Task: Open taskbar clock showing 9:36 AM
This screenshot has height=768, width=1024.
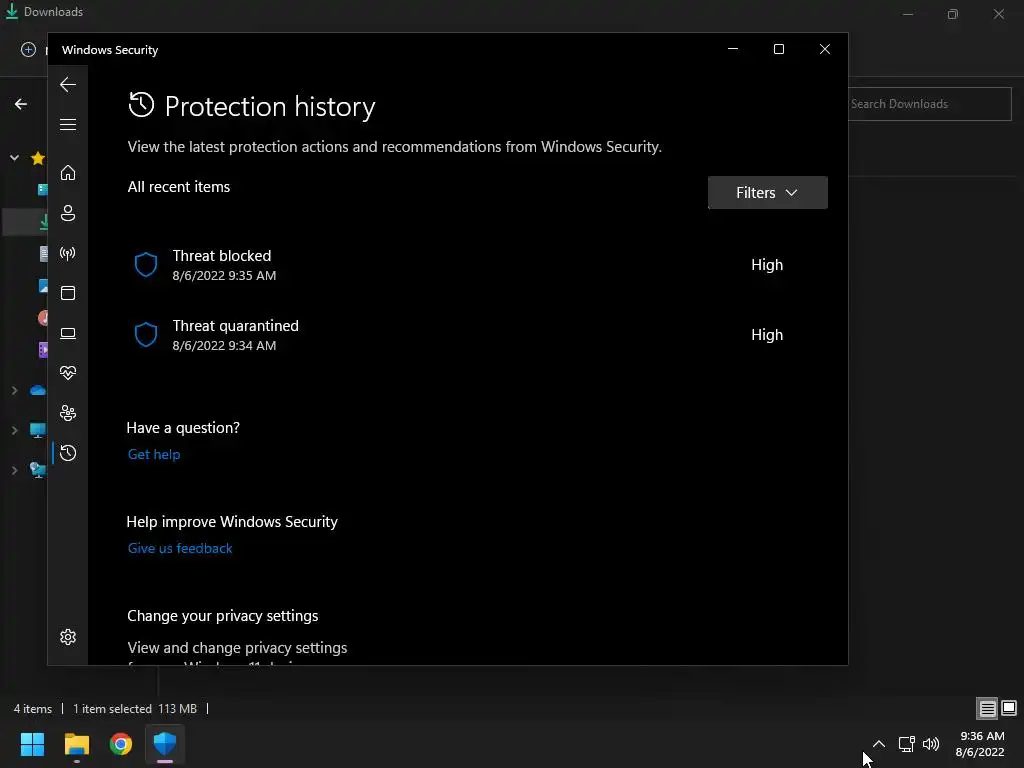Action: click(x=980, y=744)
